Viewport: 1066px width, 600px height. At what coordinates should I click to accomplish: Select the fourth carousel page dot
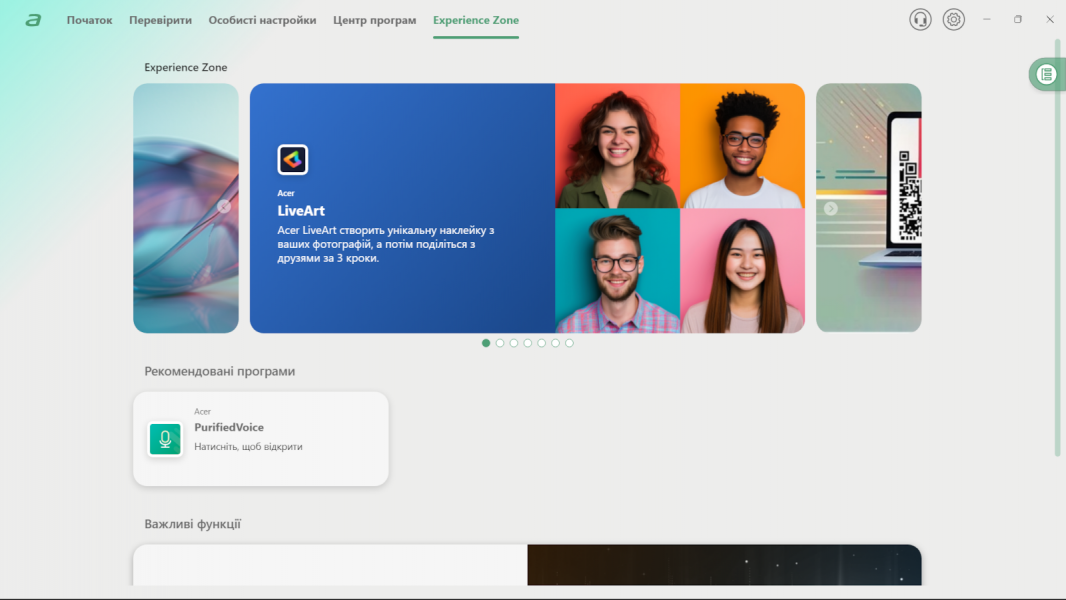528,343
